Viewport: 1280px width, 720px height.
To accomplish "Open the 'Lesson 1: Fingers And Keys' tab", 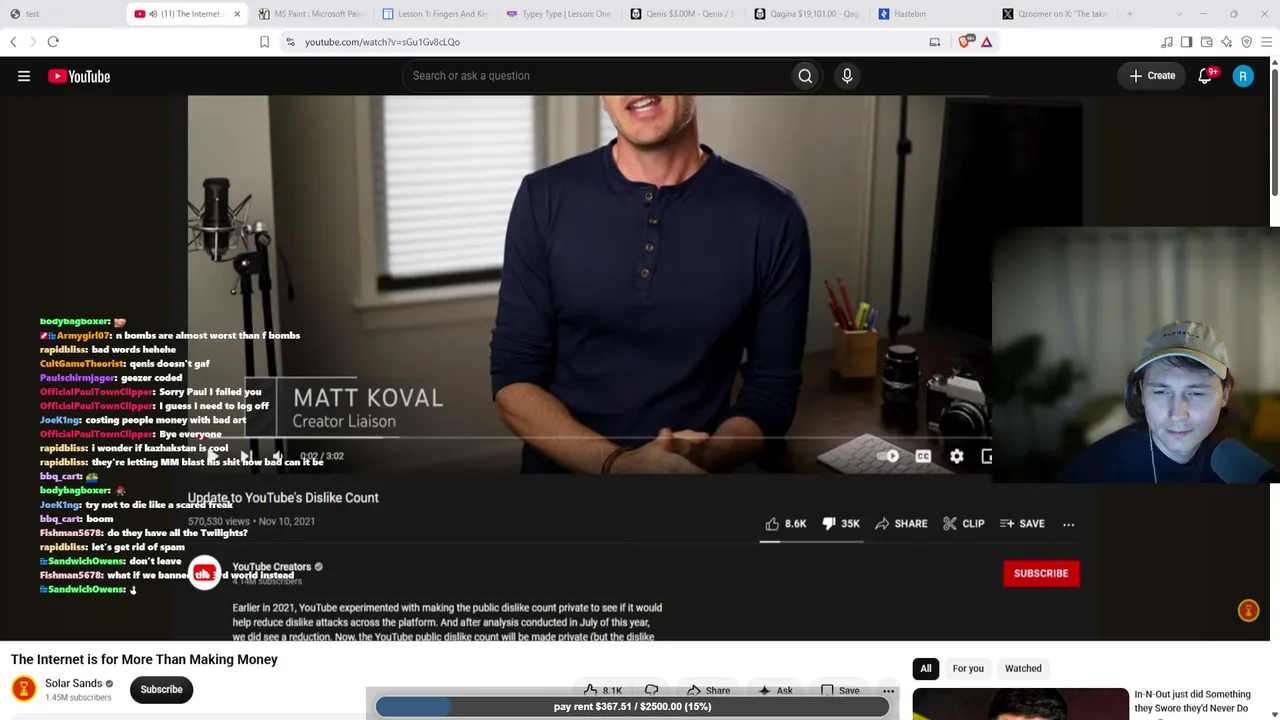I will pos(435,14).
